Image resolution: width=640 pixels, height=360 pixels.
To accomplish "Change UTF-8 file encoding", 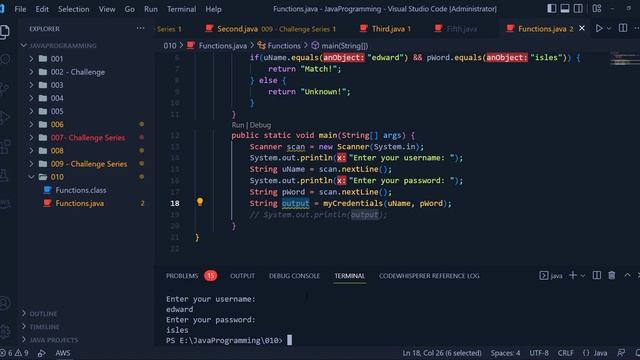I will (539, 353).
